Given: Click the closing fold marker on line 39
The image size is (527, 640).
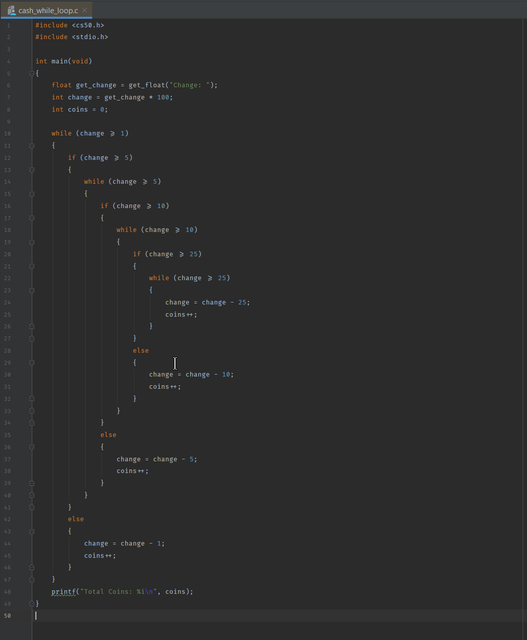Looking at the screenshot, I should click(31, 483).
